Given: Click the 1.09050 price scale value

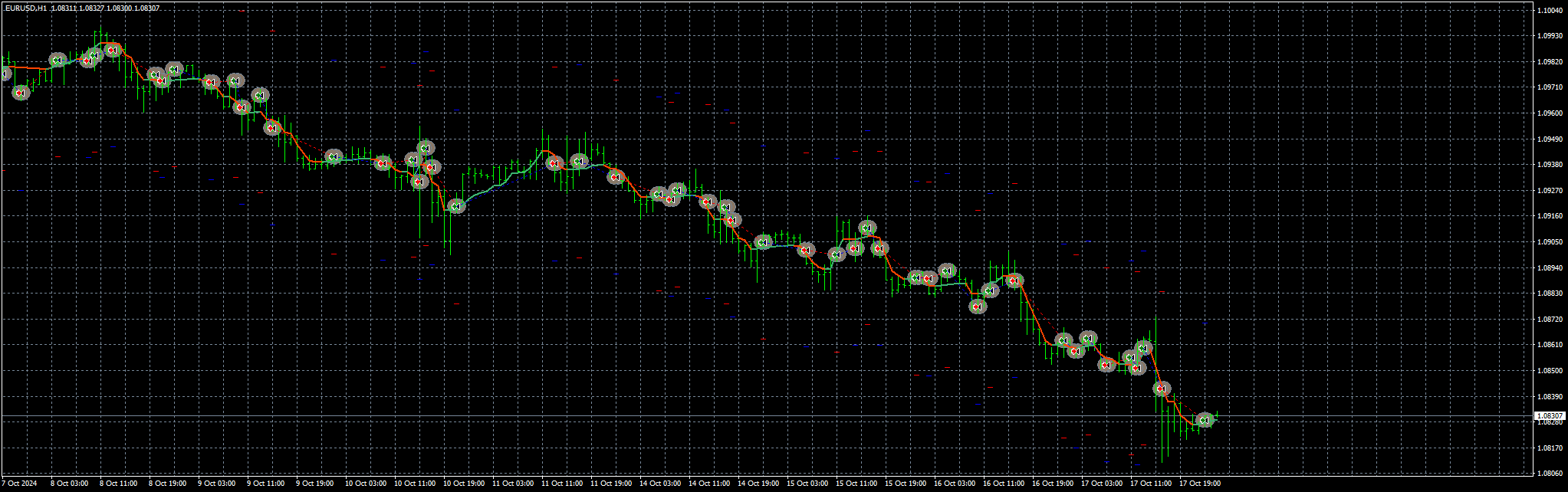Looking at the screenshot, I should coord(1550,241).
